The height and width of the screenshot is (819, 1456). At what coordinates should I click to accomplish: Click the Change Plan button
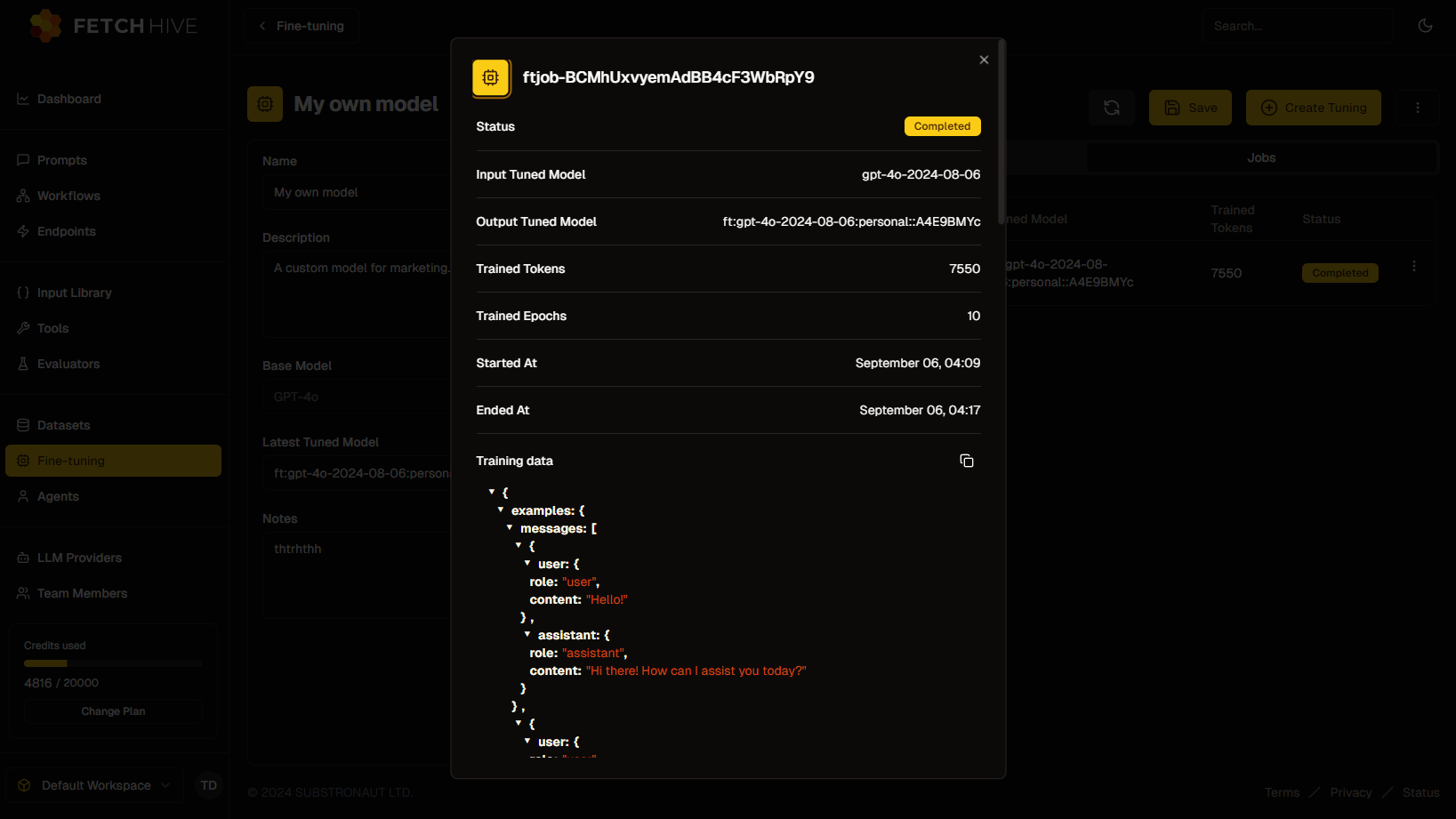coord(113,711)
